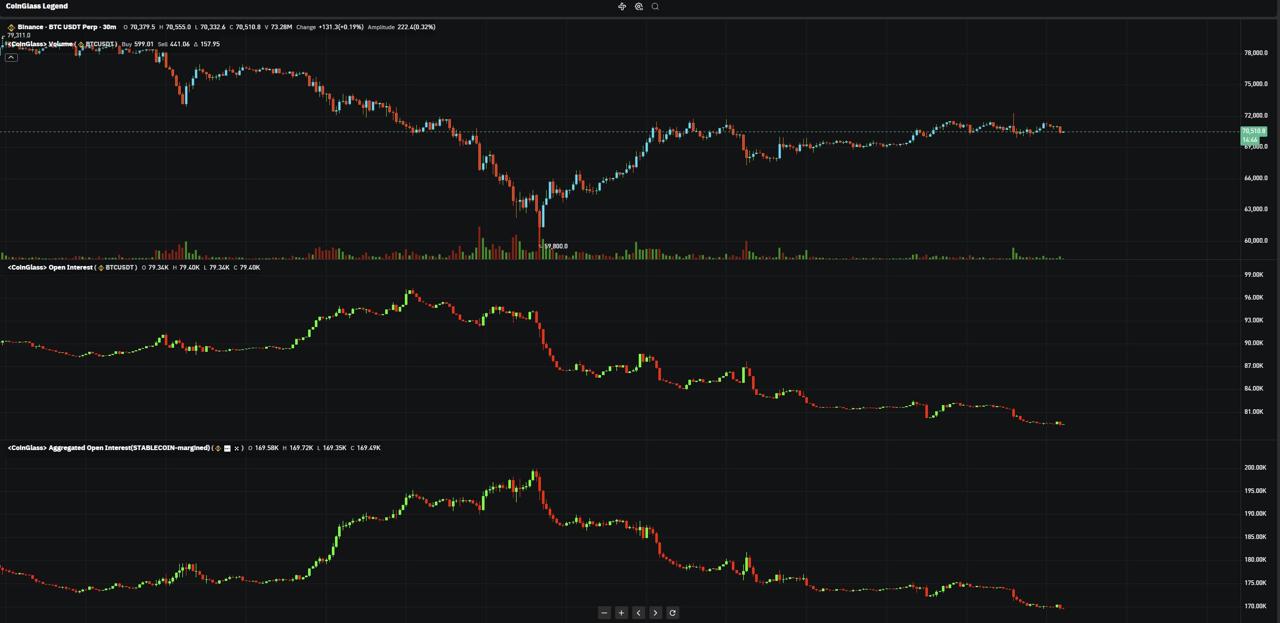The width and height of the screenshot is (1280, 623).
Task: Click the 59,800.0 low price marker
Action: (x=555, y=246)
